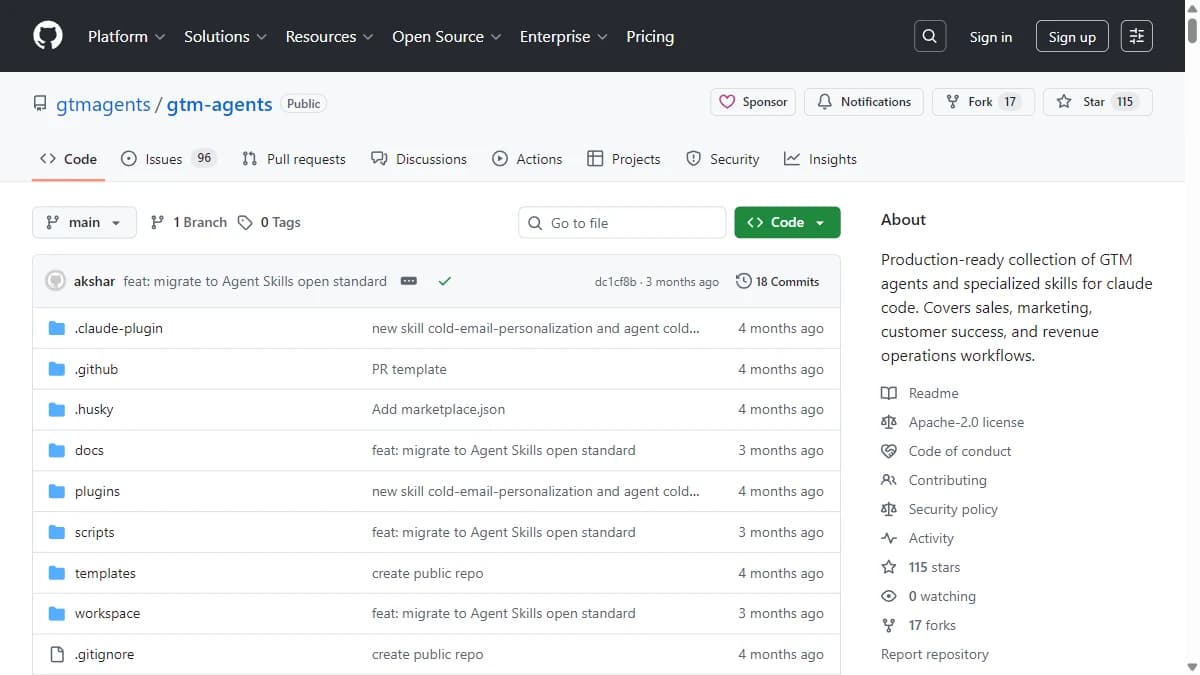Click the Sign in link

(990, 37)
